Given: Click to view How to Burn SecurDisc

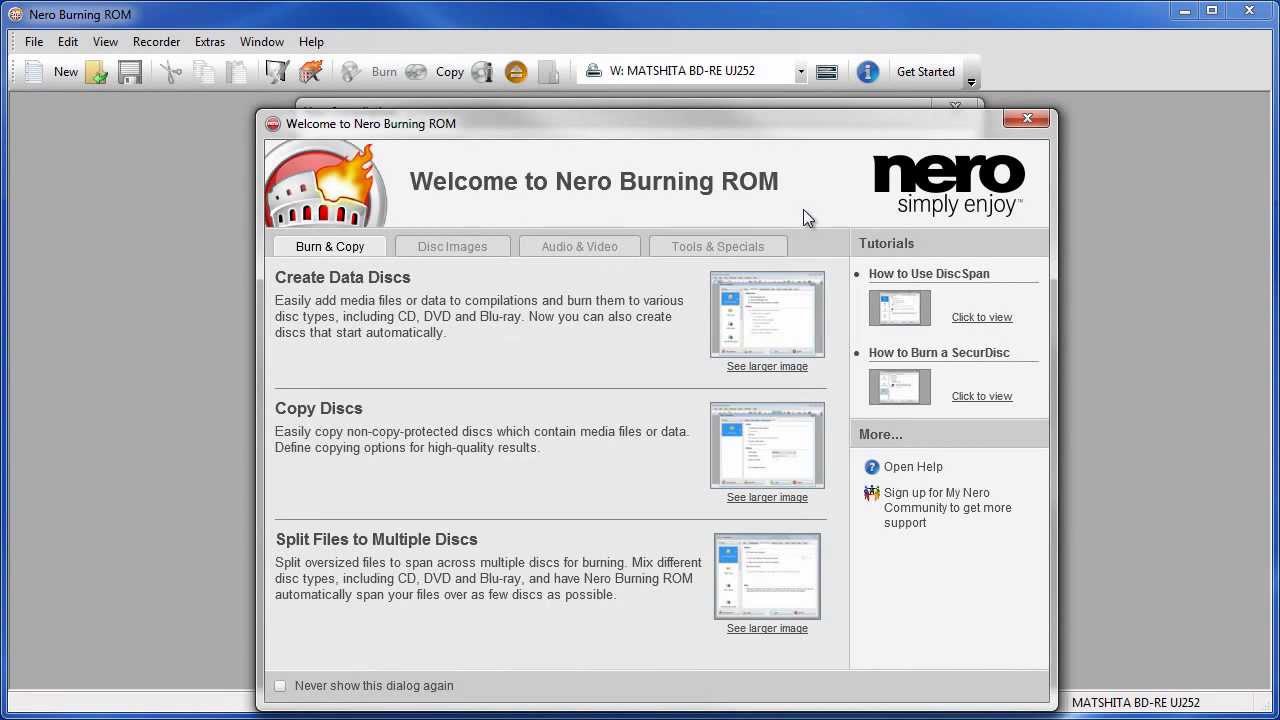Looking at the screenshot, I should pos(982,397).
